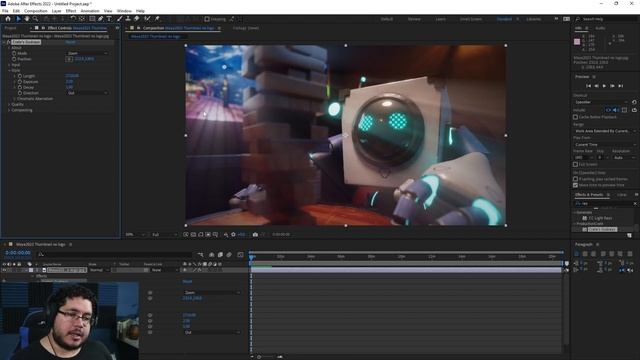
Task: Toggle layer visibility eye in timeline
Action: (4, 270)
